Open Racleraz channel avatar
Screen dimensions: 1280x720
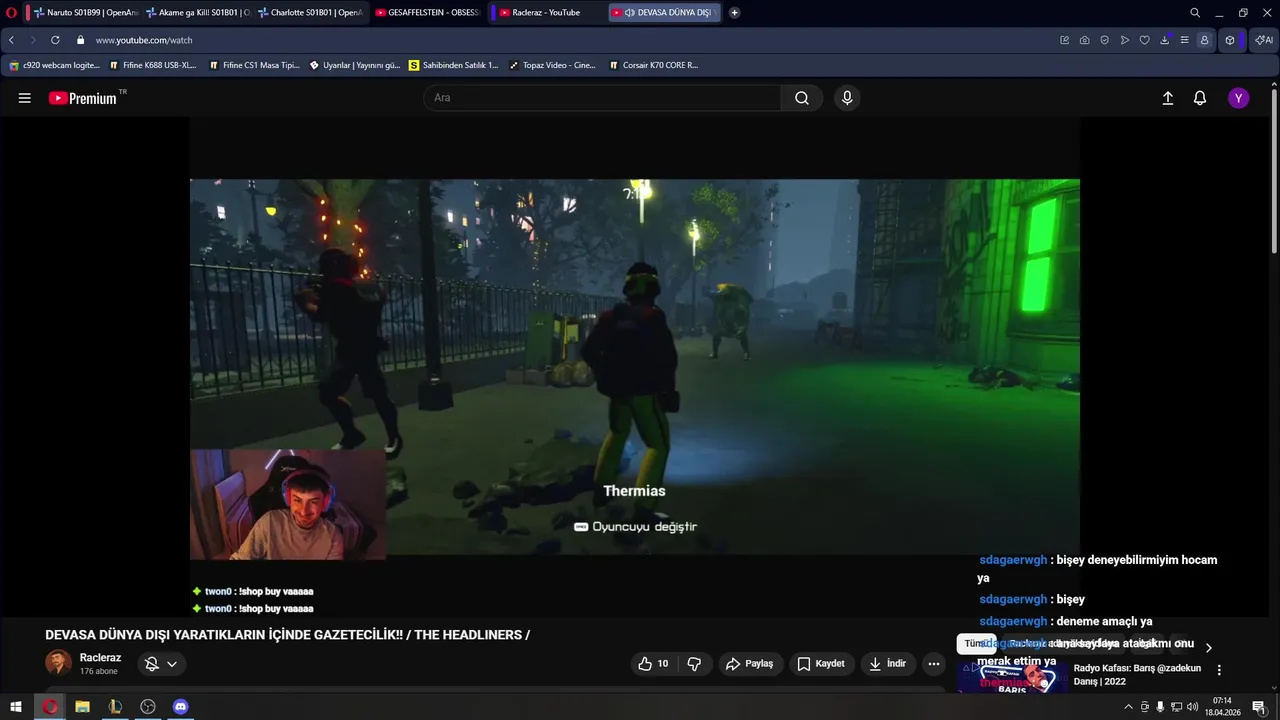[x=58, y=663]
